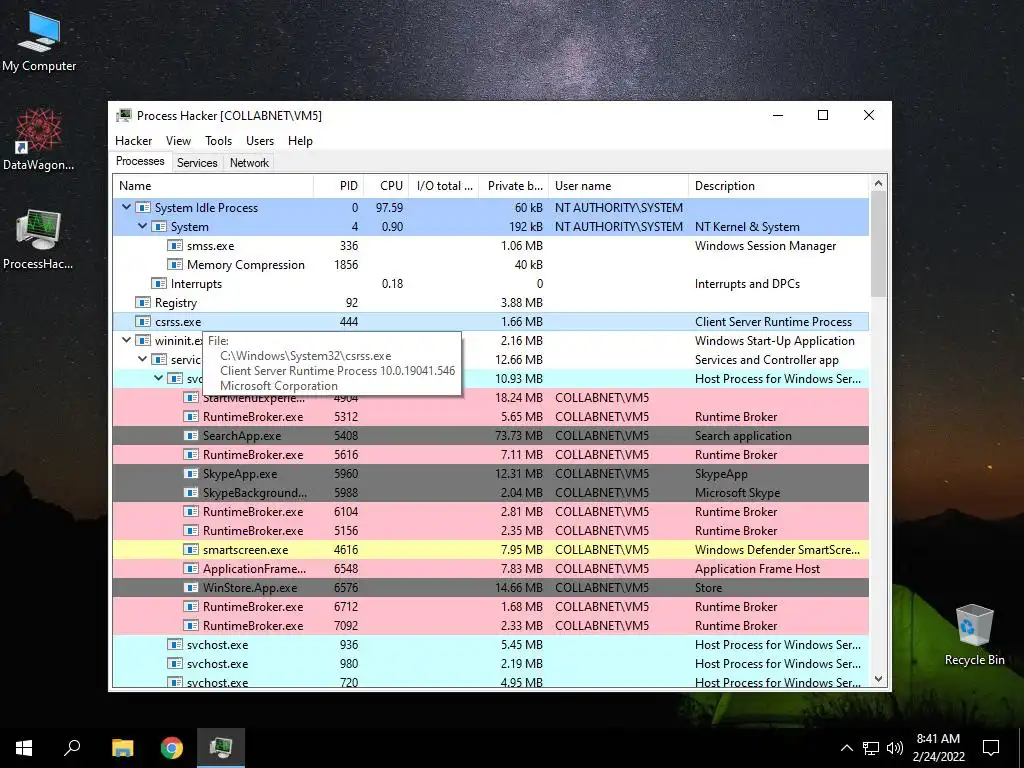1024x768 pixels.
Task: Open the Hacker menu
Action: 133,140
